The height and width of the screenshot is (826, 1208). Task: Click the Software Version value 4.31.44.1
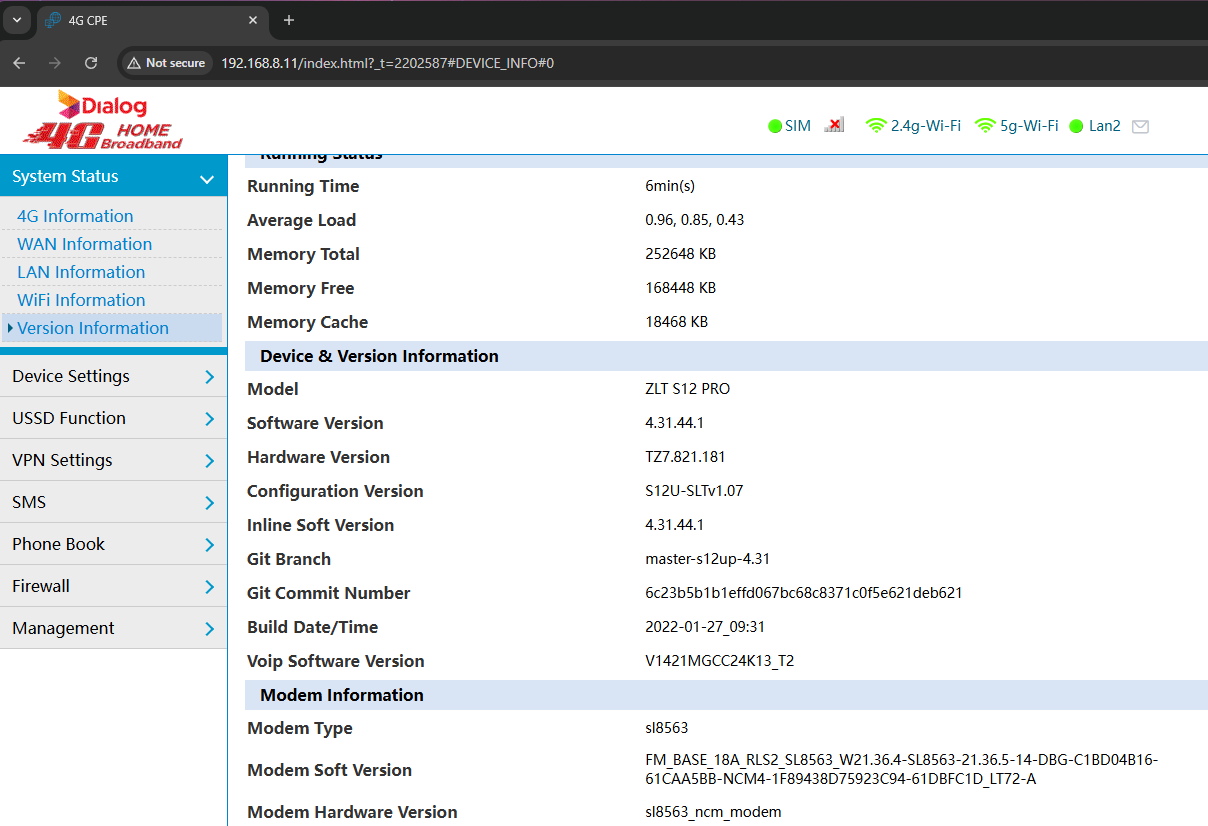pyautogui.click(x=675, y=423)
